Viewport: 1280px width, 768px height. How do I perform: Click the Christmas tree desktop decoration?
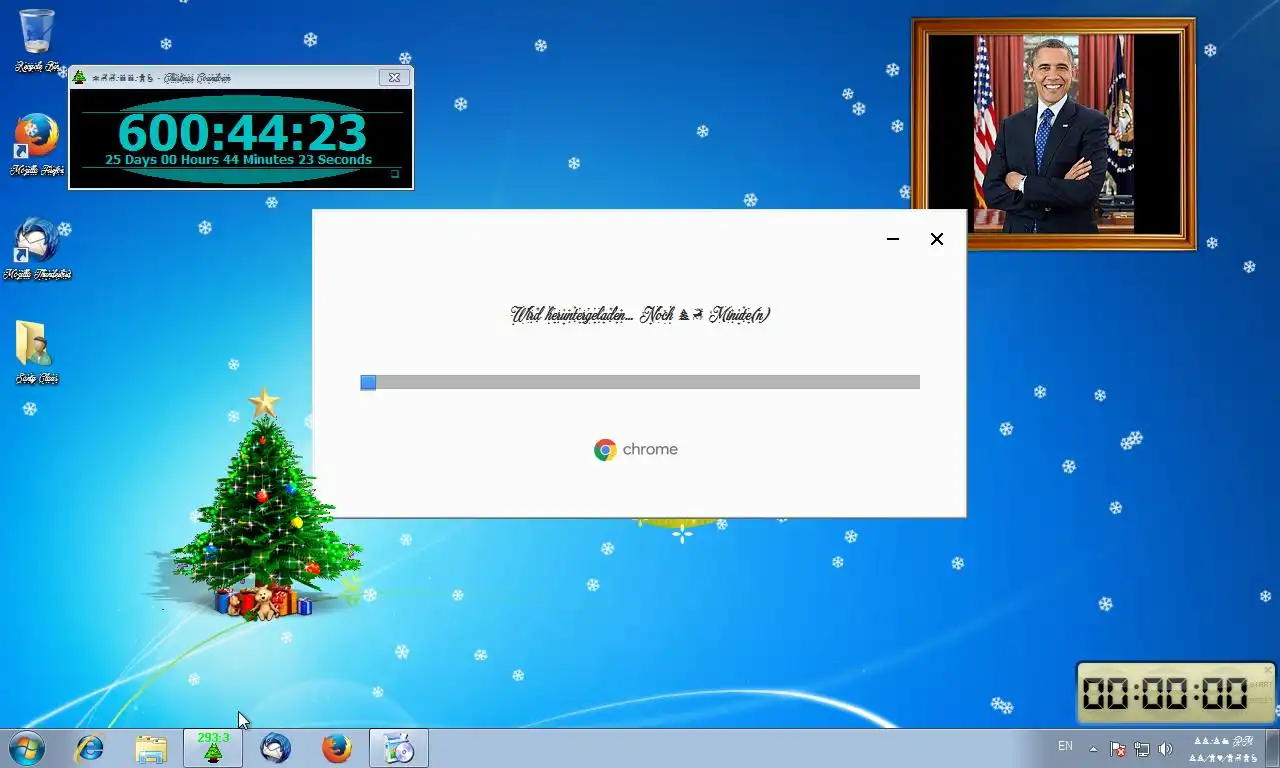pos(263,505)
